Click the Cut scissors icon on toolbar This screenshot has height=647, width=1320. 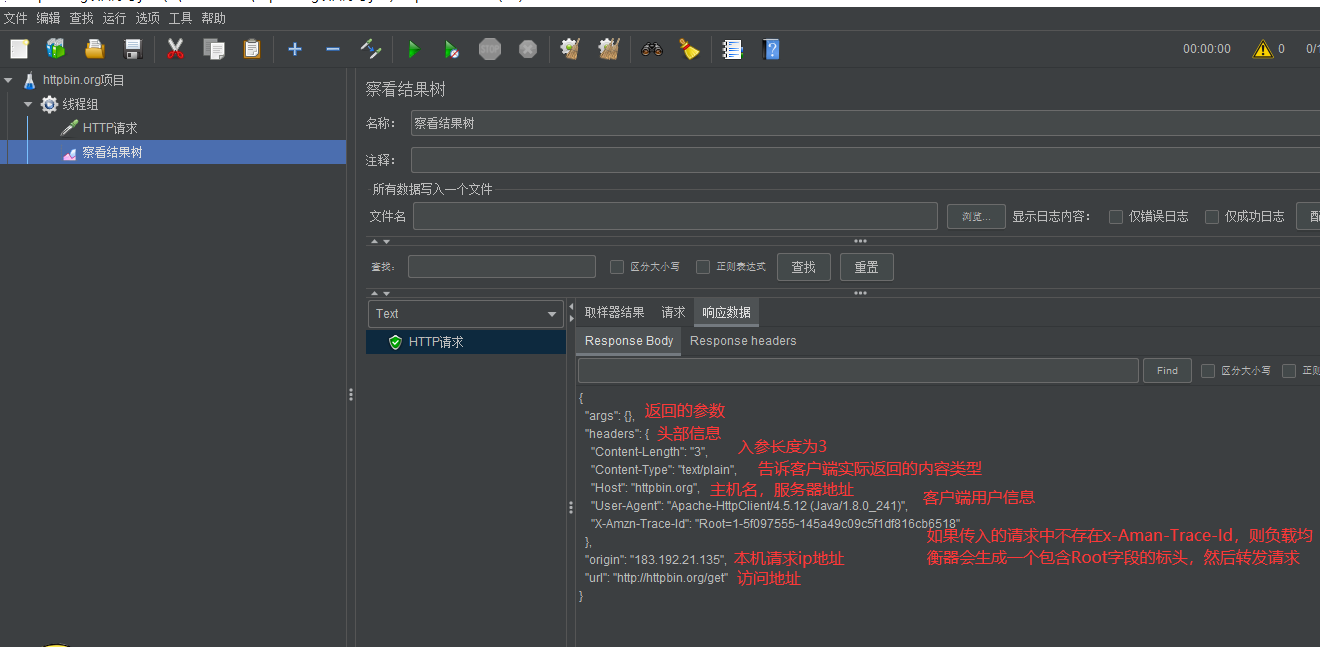tap(173, 48)
